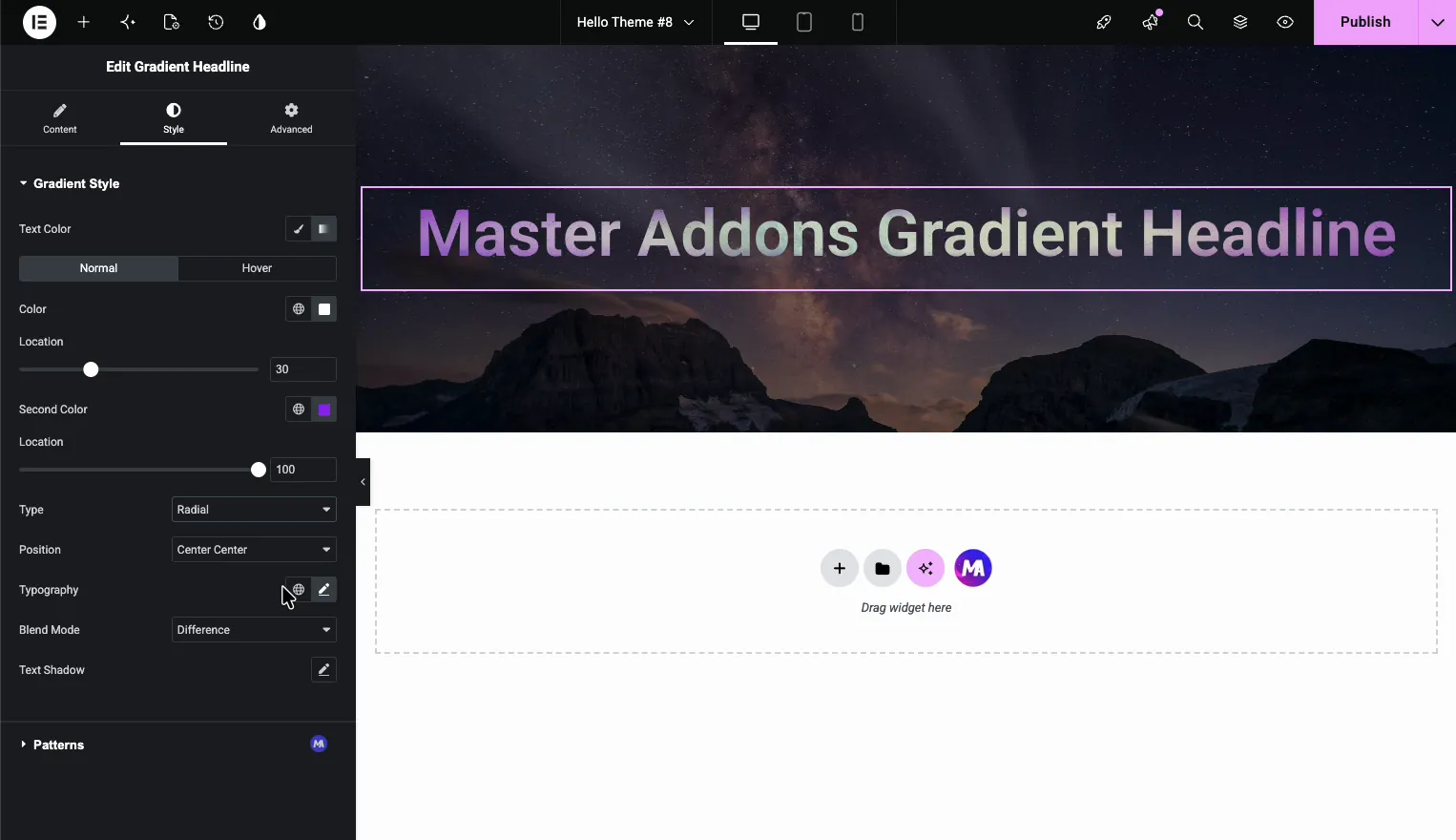Switch to Style tab

pos(174,118)
